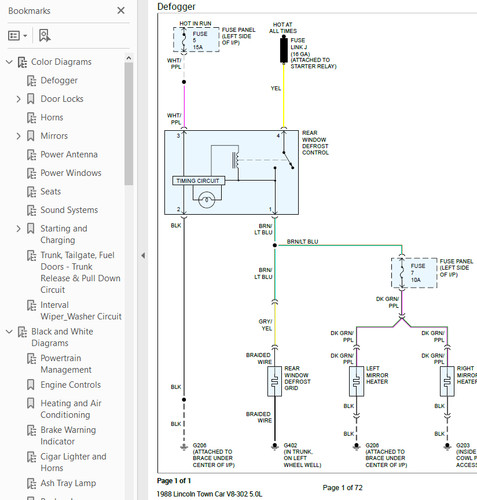Open the Power Windows bookmark

71,173
